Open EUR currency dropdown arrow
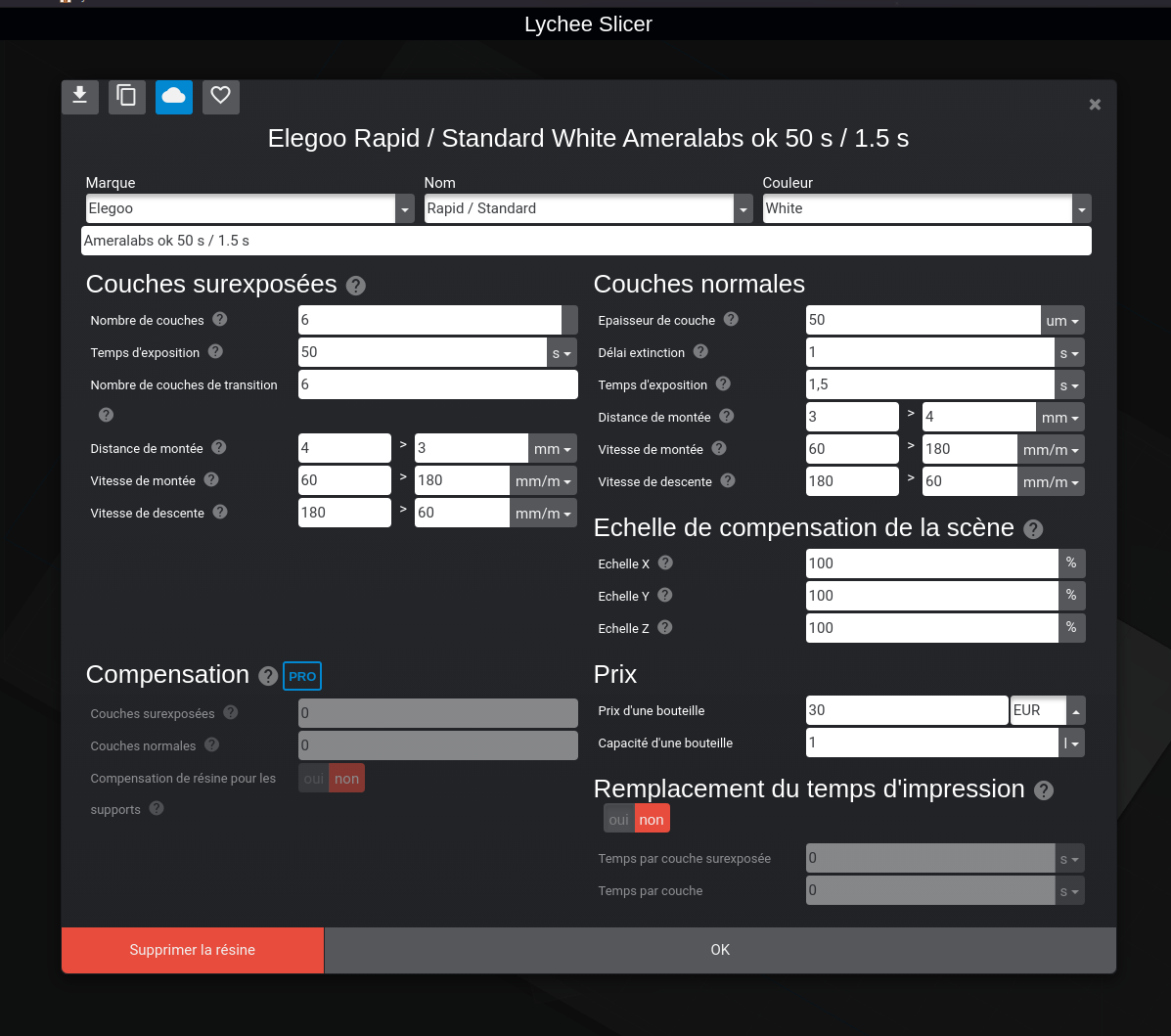 1075,711
